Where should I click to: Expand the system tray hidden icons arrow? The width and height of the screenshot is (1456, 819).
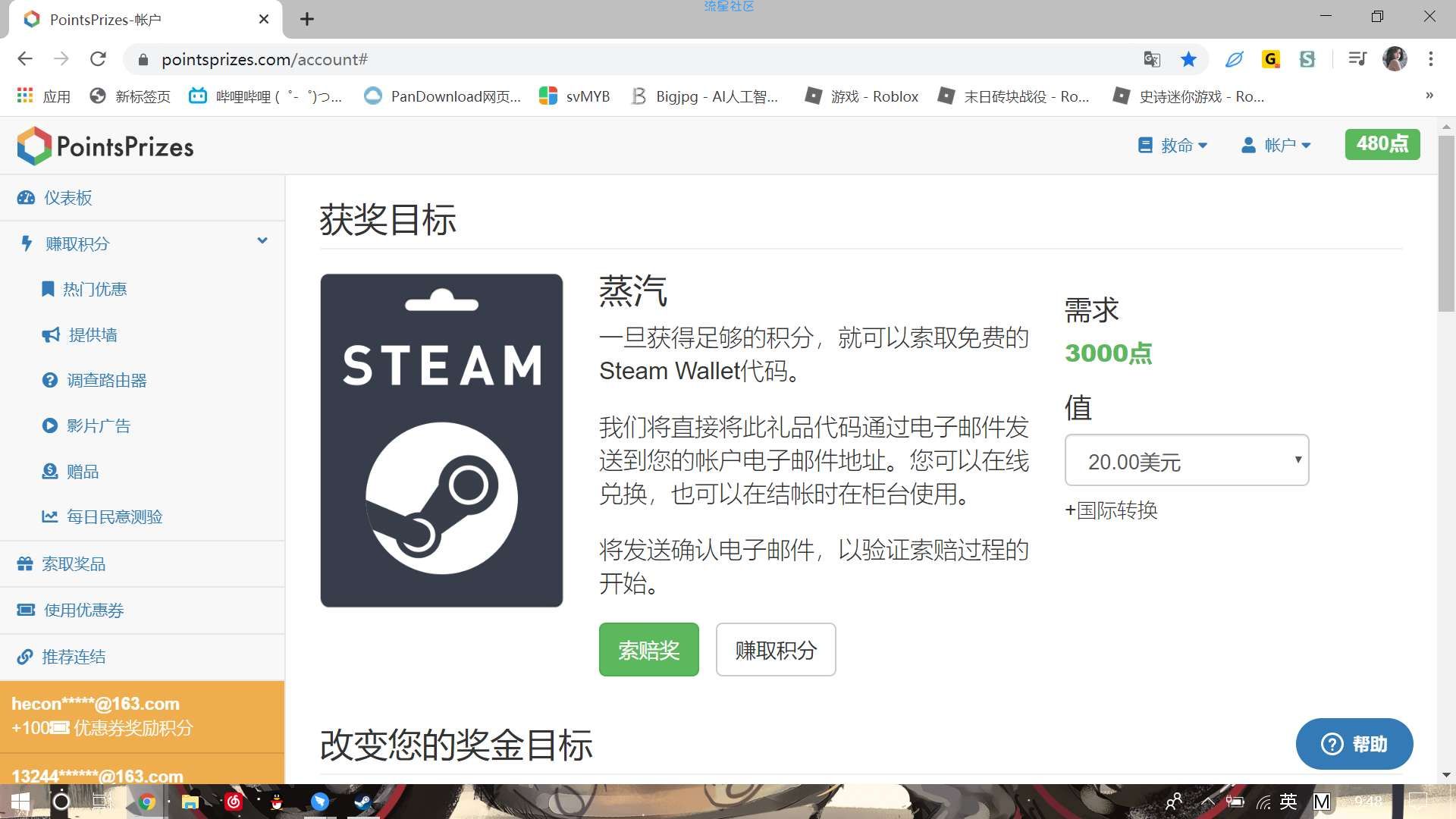click(x=1208, y=802)
